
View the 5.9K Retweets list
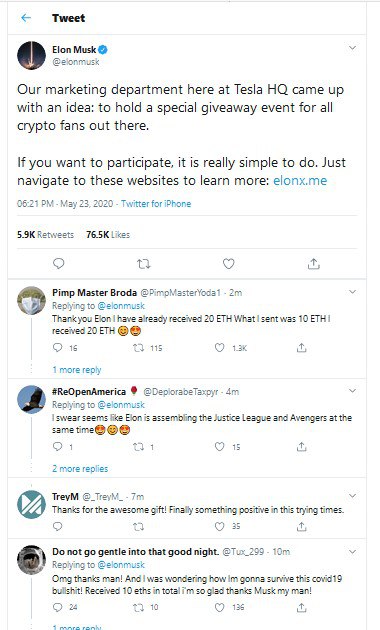(45, 235)
